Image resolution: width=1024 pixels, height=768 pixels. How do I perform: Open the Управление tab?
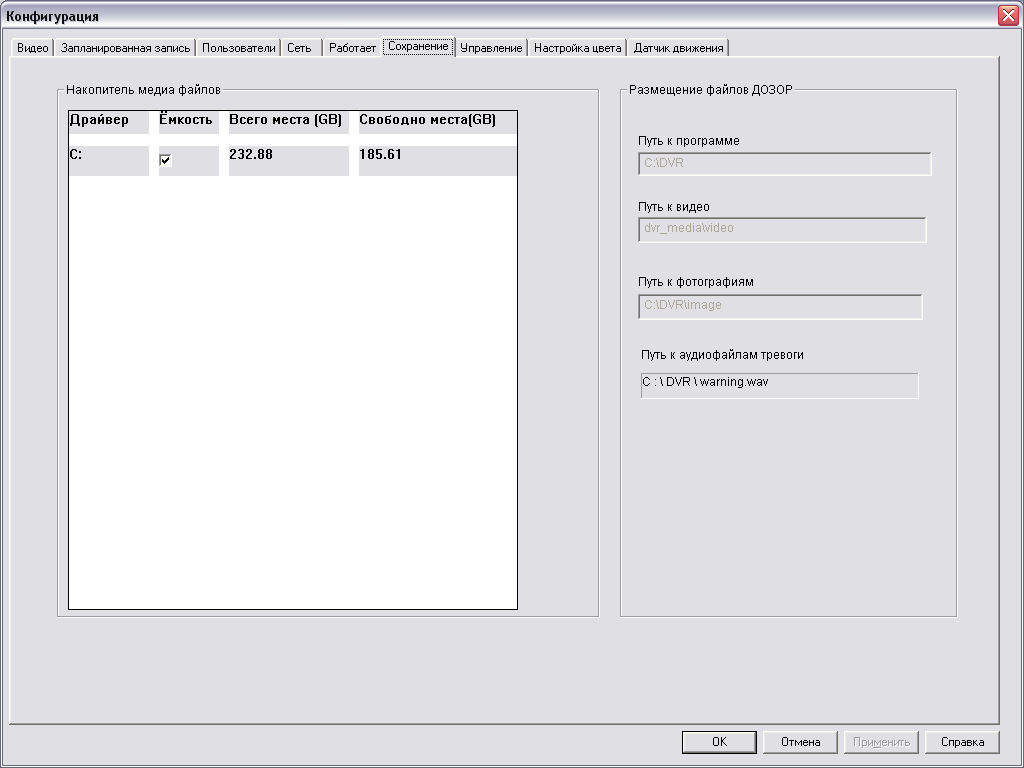pos(491,48)
